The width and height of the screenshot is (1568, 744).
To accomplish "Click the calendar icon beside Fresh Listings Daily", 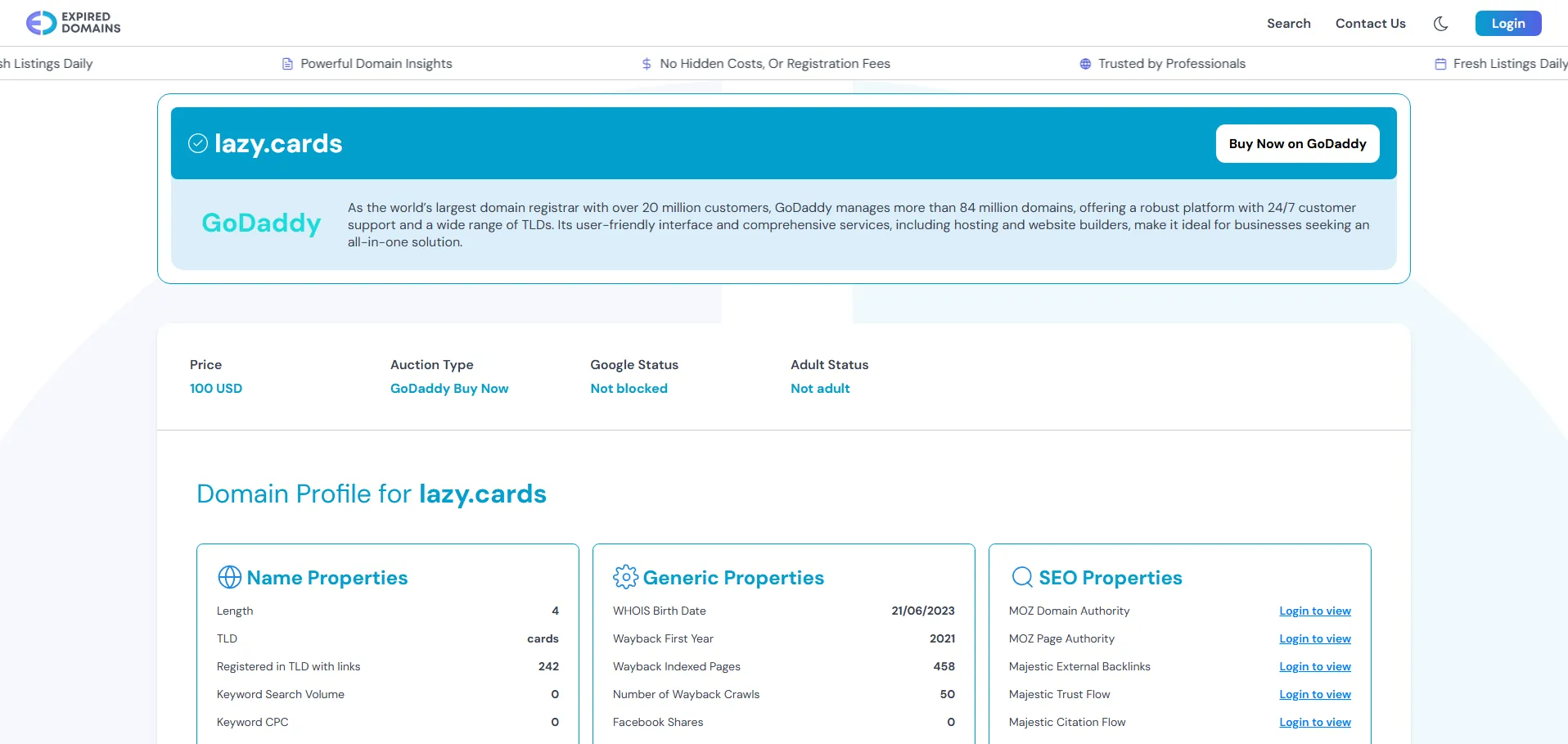I will coord(1440,64).
